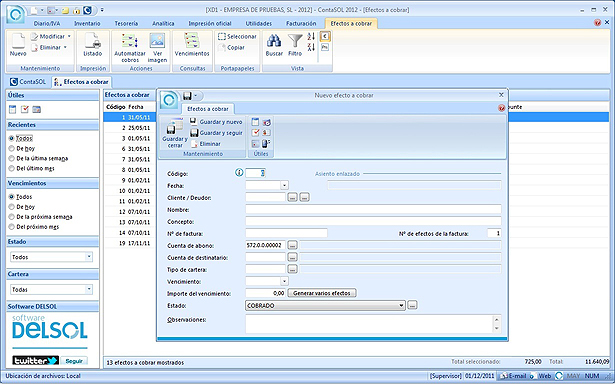Click the red help icon in the dialog

[501, 108]
